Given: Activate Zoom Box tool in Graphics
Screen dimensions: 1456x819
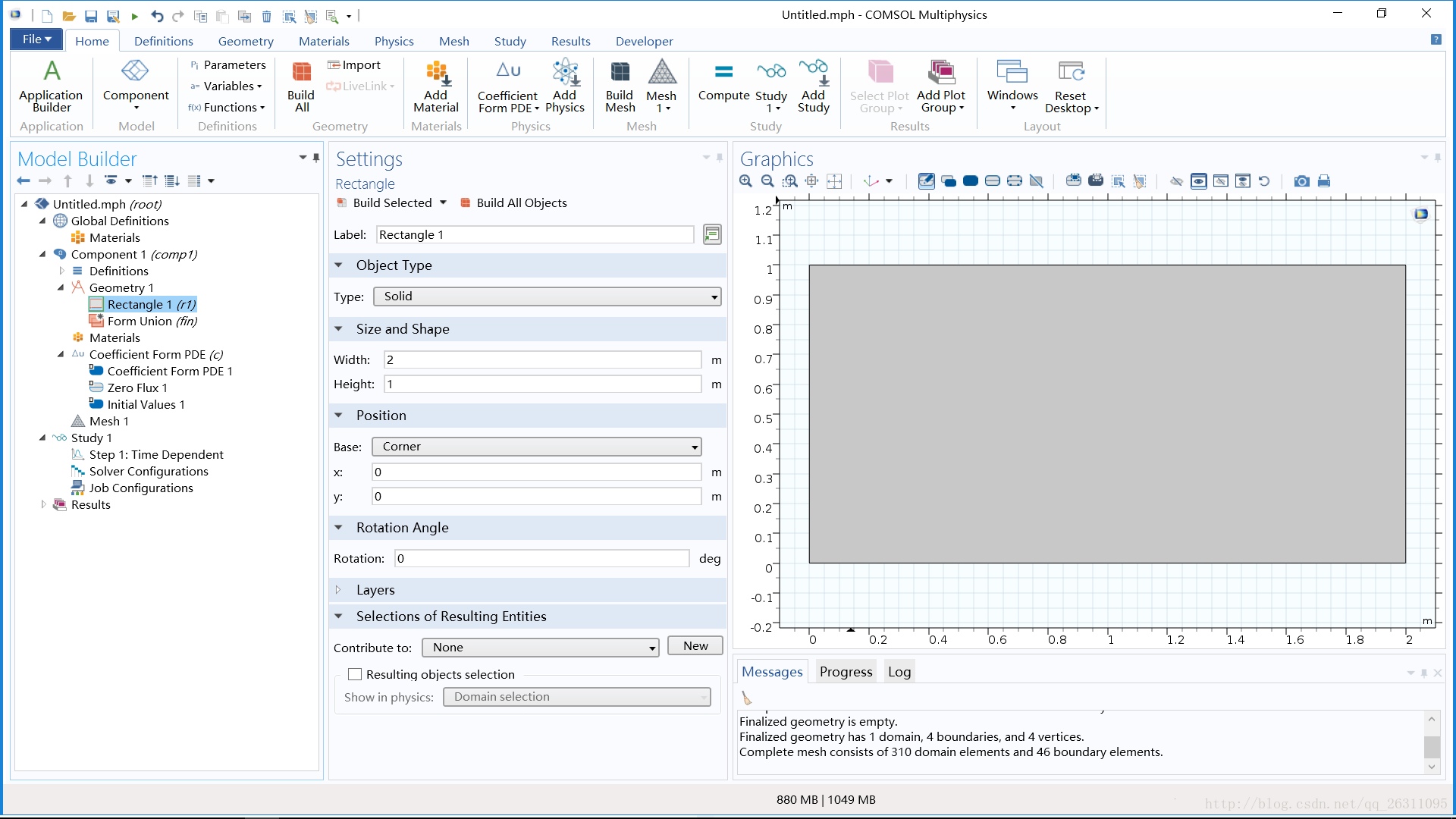Looking at the screenshot, I should 790,181.
